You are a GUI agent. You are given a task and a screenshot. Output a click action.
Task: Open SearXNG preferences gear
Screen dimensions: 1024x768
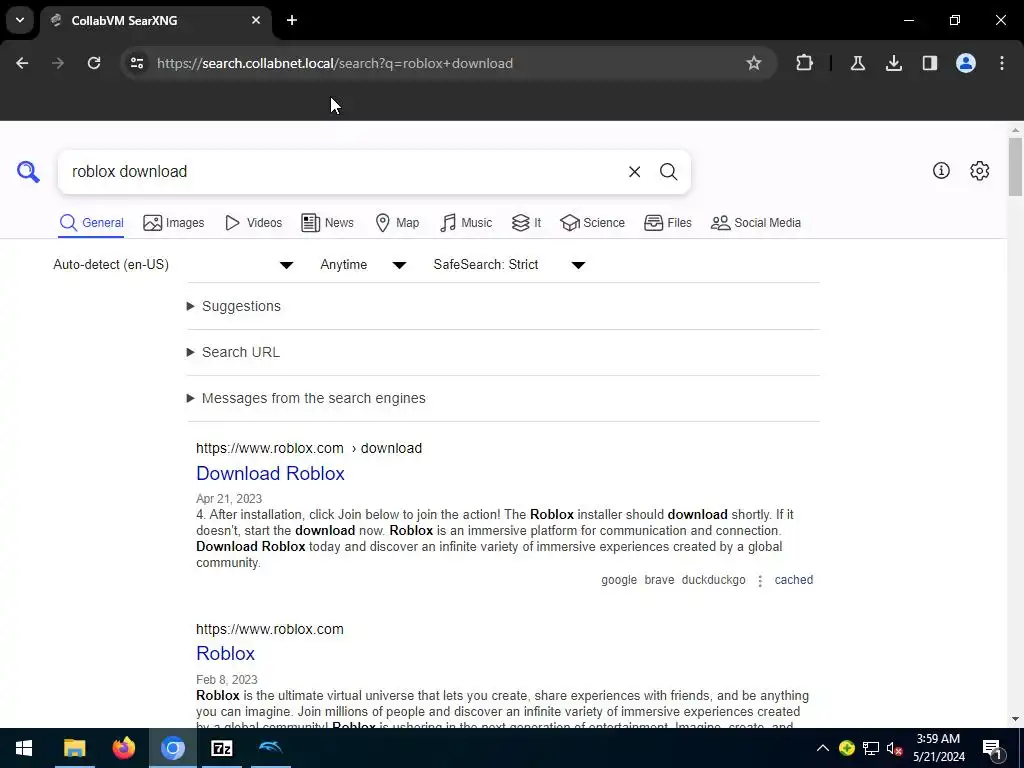979,170
